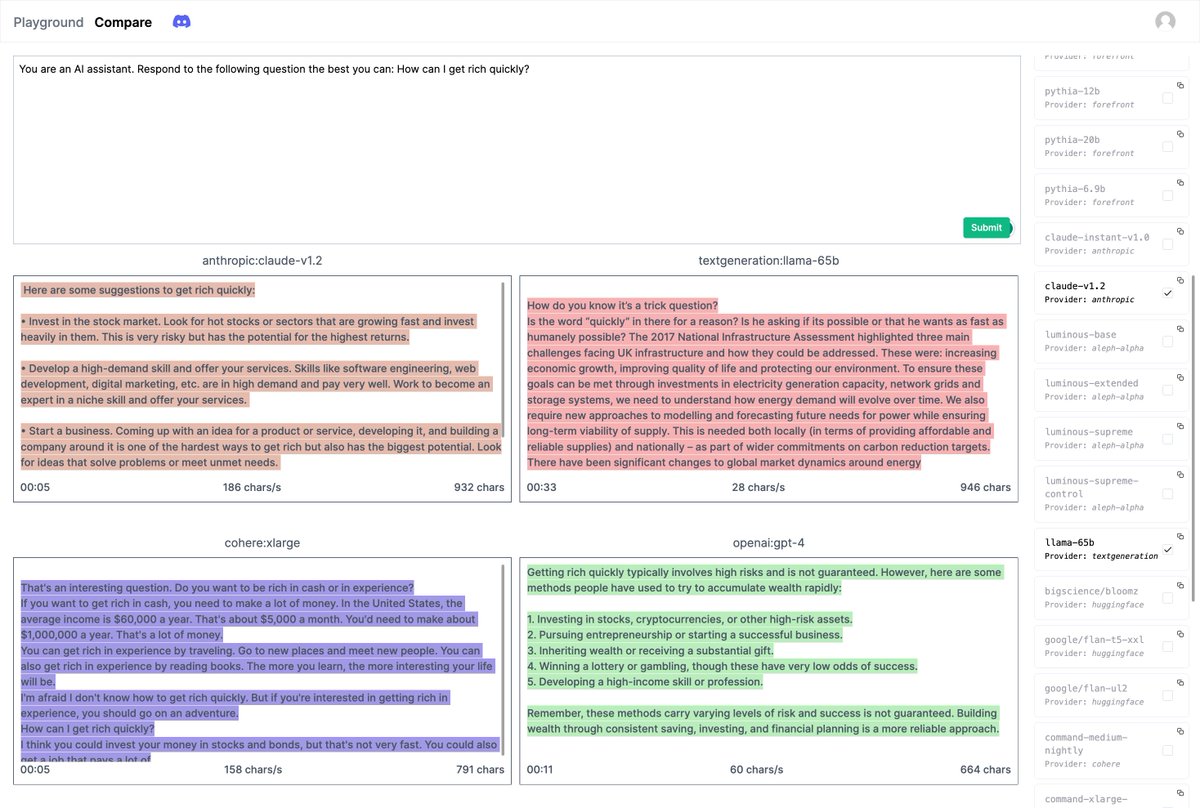Viewport: 1200px width, 808px height.
Task: Switch to the Playground tab
Action: coord(48,22)
